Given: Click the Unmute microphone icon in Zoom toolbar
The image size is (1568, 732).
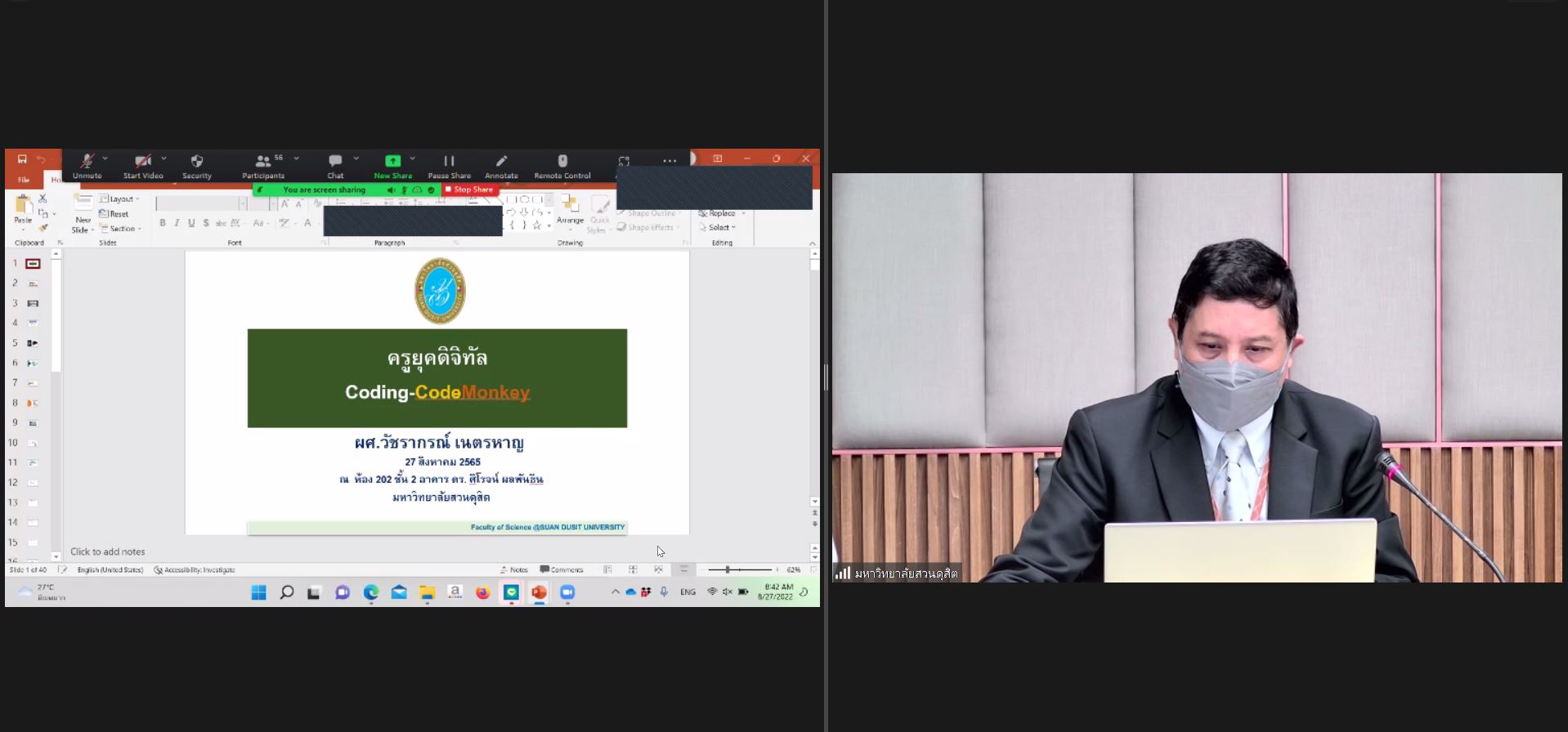Looking at the screenshot, I should click(87, 161).
